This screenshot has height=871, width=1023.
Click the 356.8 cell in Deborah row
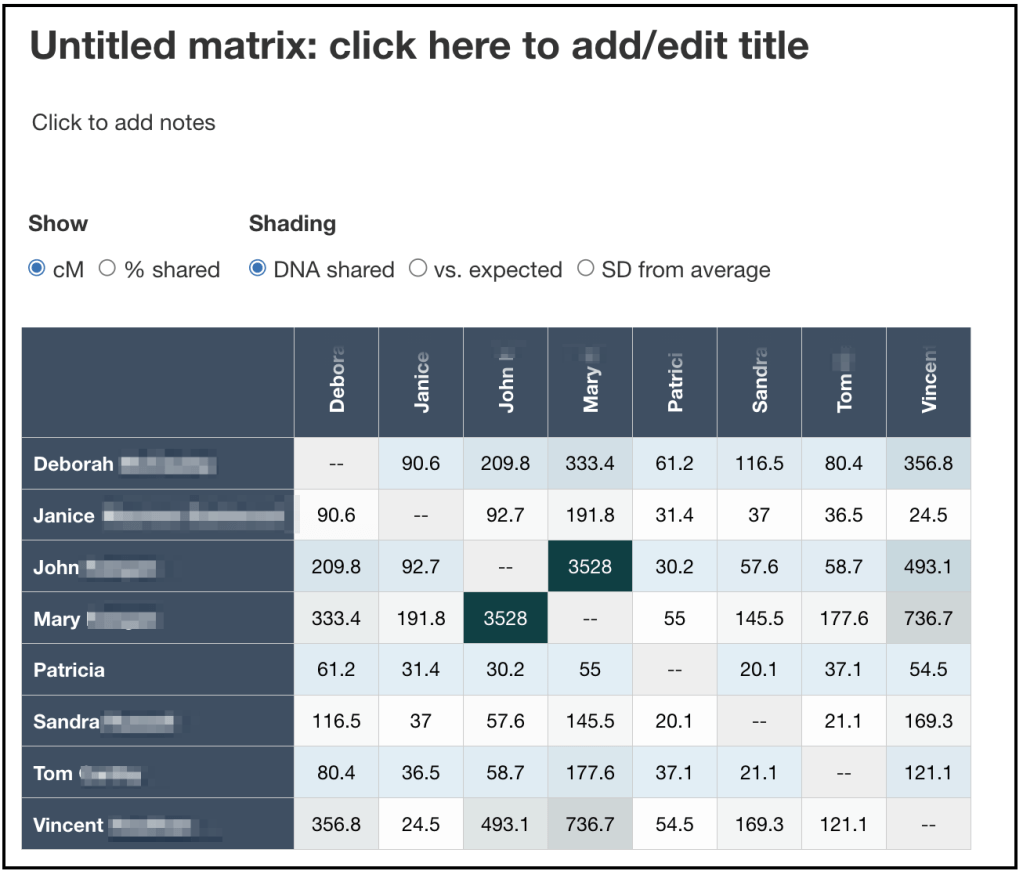(x=928, y=464)
